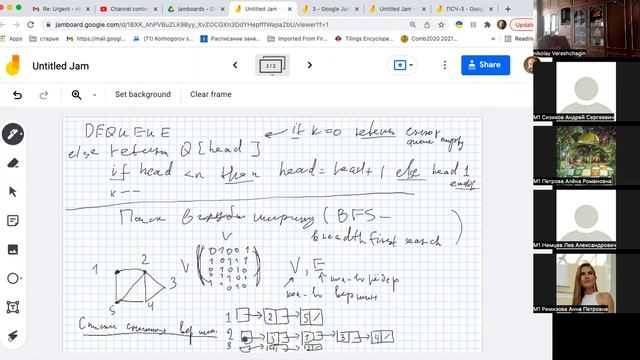Click the Untitled Jam title
Image resolution: width=640 pixels, height=360 pixels.
click(60, 66)
